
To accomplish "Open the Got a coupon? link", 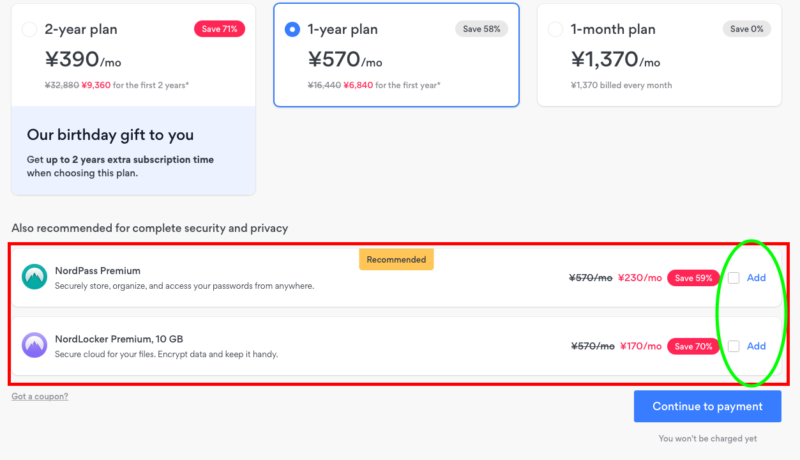I will point(40,396).
